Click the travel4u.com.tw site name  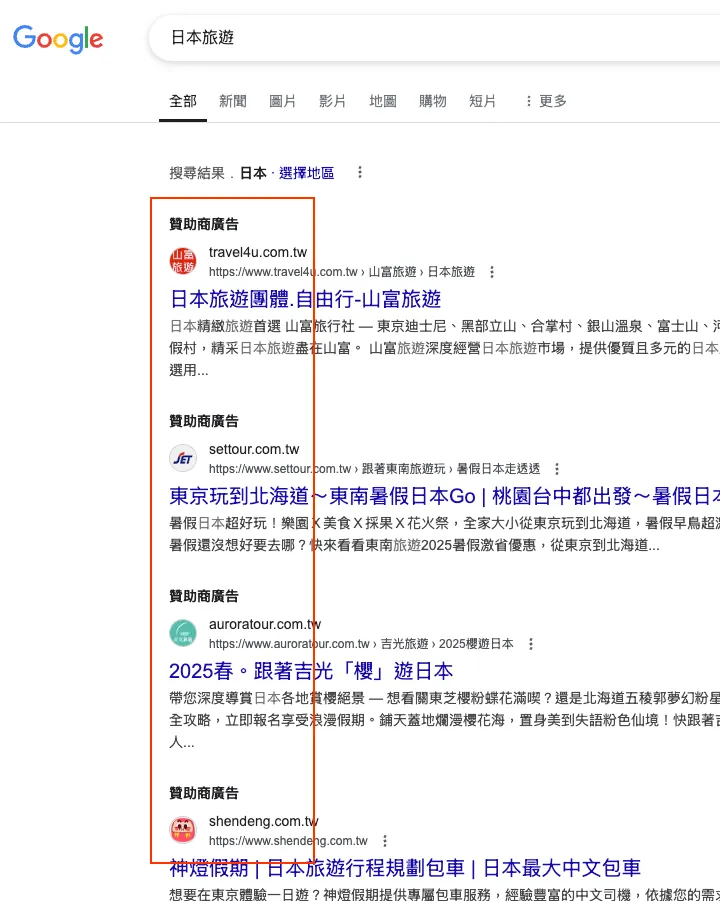(258, 252)
